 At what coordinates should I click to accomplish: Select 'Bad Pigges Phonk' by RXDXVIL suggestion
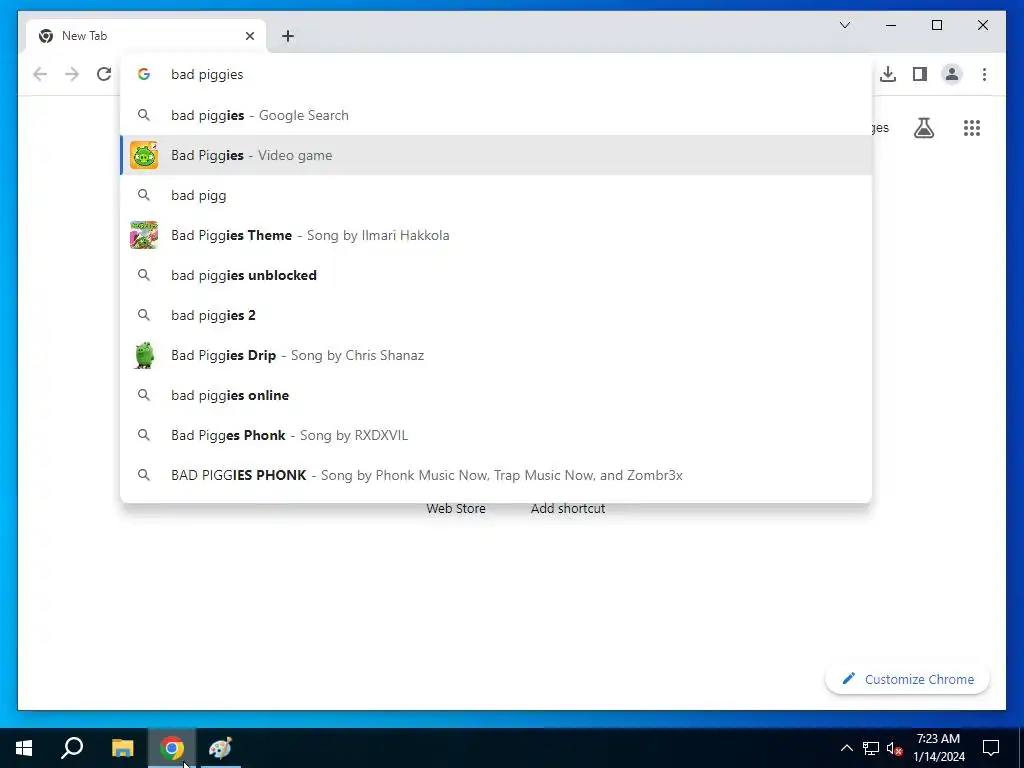(496, 435)
